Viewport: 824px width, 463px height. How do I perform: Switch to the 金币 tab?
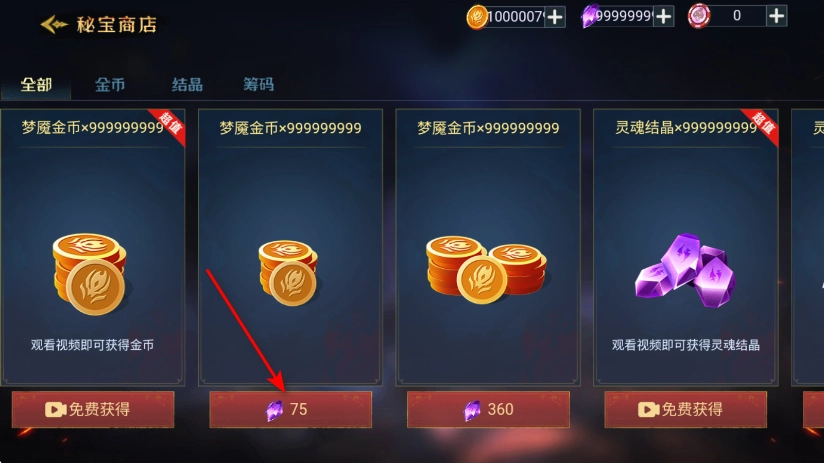tap(110, 85)
